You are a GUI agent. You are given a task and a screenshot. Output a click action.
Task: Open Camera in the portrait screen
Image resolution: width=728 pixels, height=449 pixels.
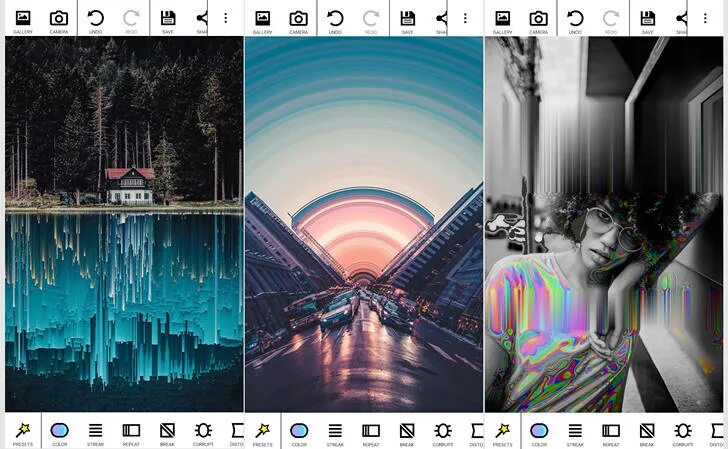point(539,22)
